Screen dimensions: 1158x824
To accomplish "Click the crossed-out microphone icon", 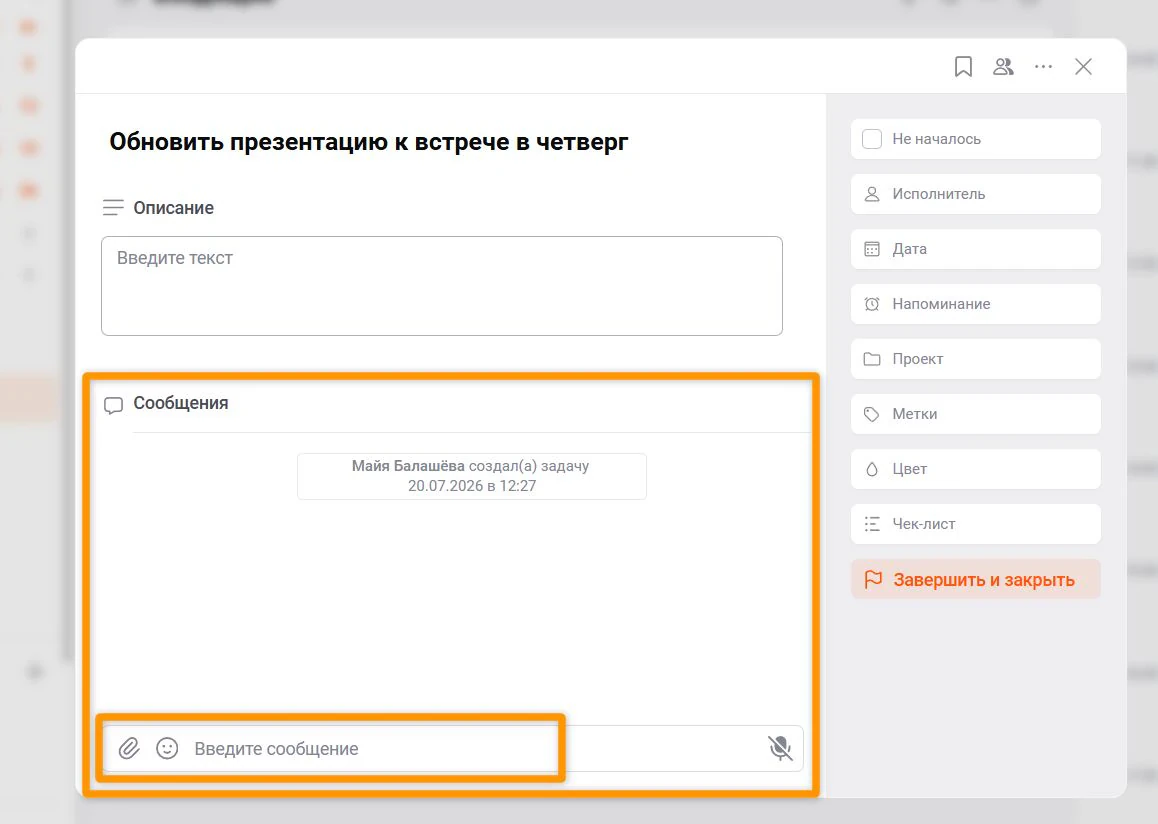I will [780, 748].
